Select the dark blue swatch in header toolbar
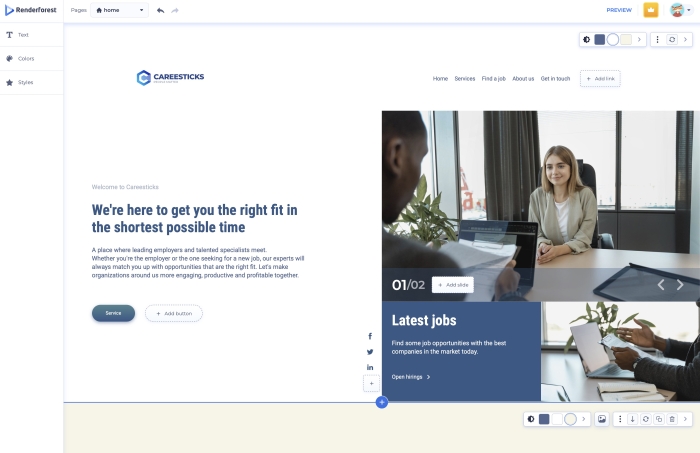The image size is (700, 453). pos(600,40)
